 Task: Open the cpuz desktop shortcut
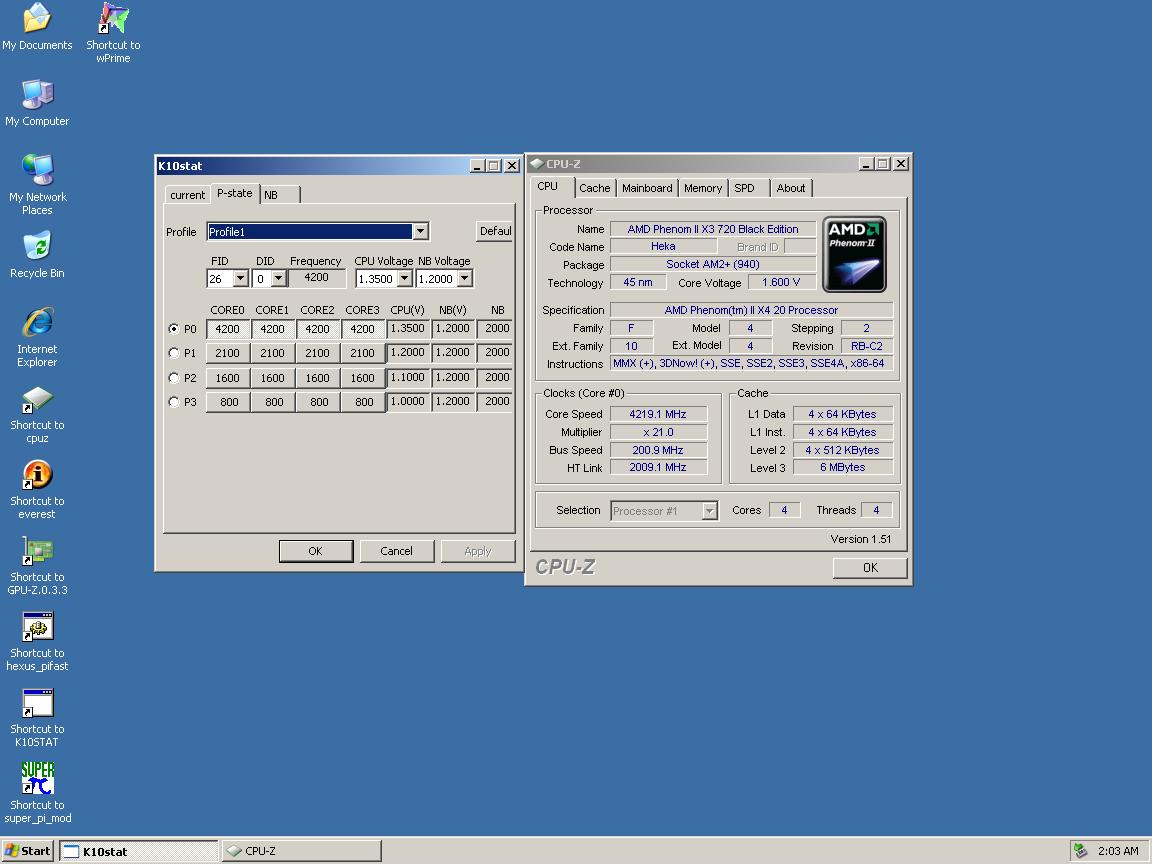[37, 402]
